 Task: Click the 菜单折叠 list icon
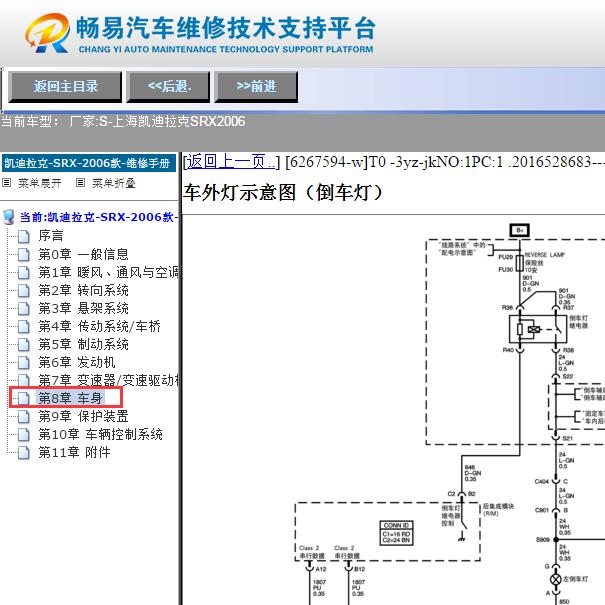click(x=80, y=183)
